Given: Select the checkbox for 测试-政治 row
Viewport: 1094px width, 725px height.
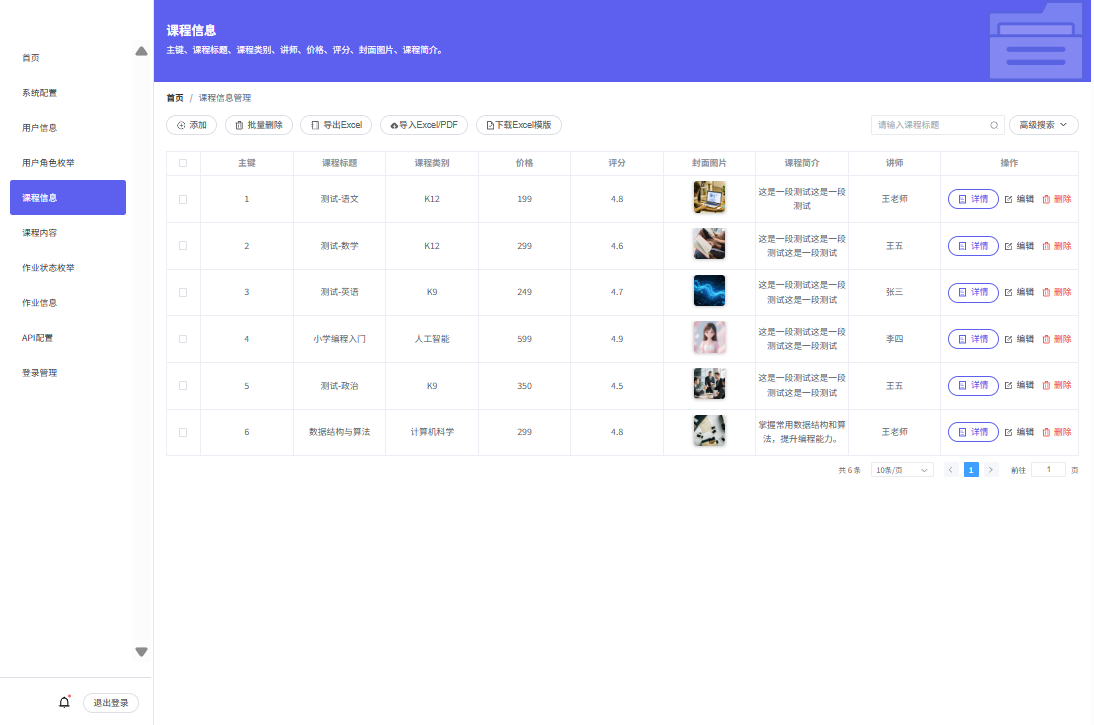Looking at the screenshot, I should [x=183, y=385].
